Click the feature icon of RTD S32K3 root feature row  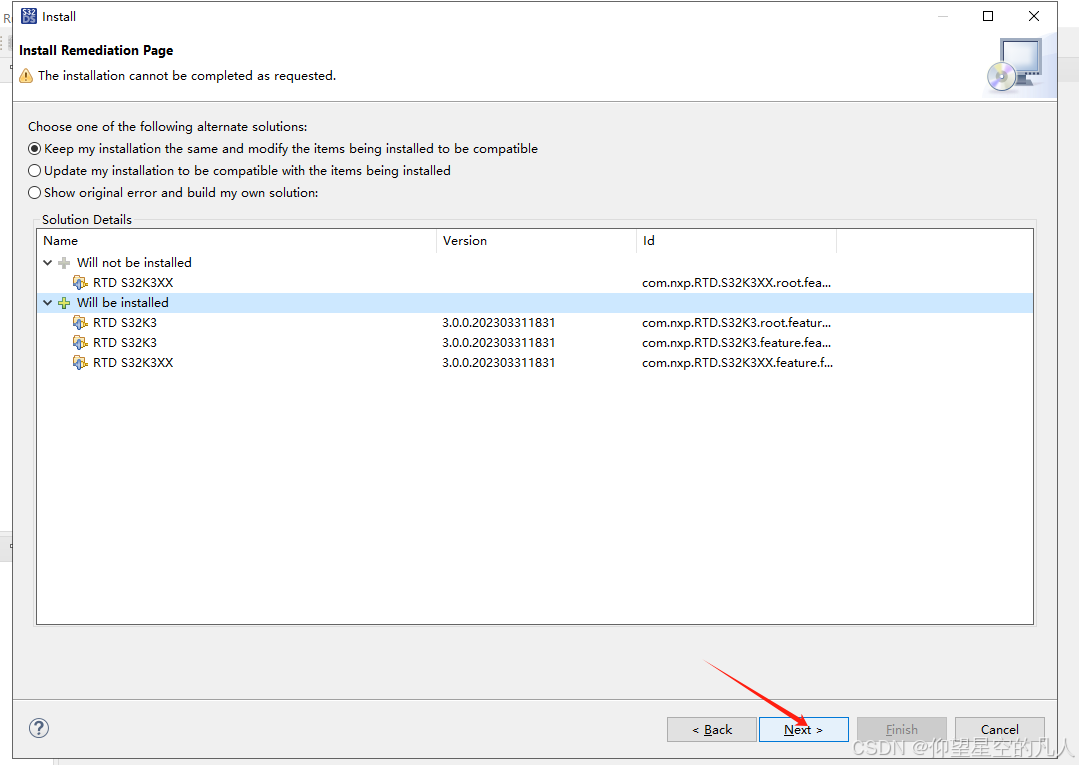pyautogui.click(x=80, y=323)
